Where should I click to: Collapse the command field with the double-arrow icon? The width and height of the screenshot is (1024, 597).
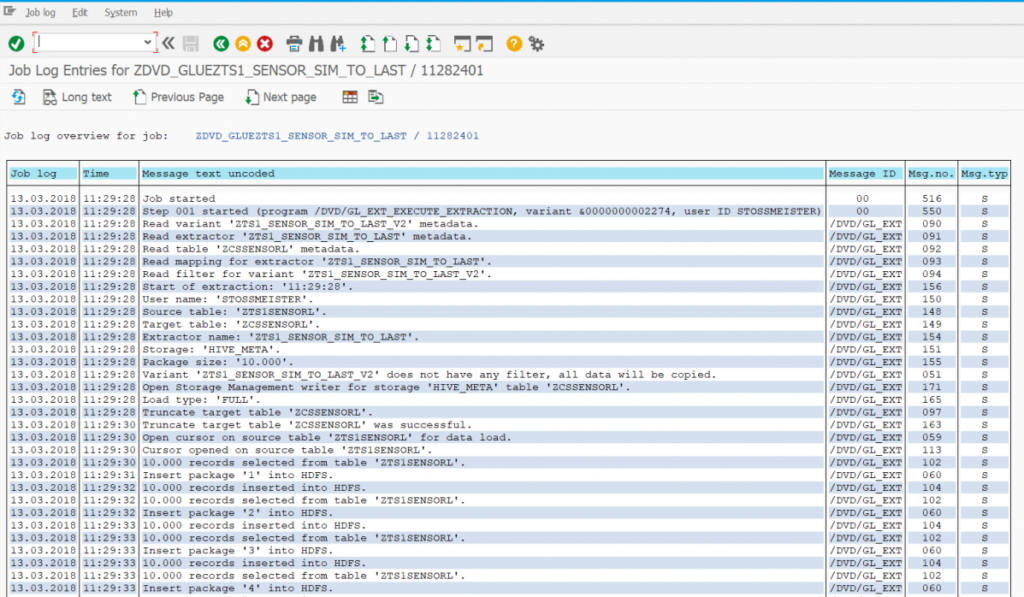(x=168, y=44)
